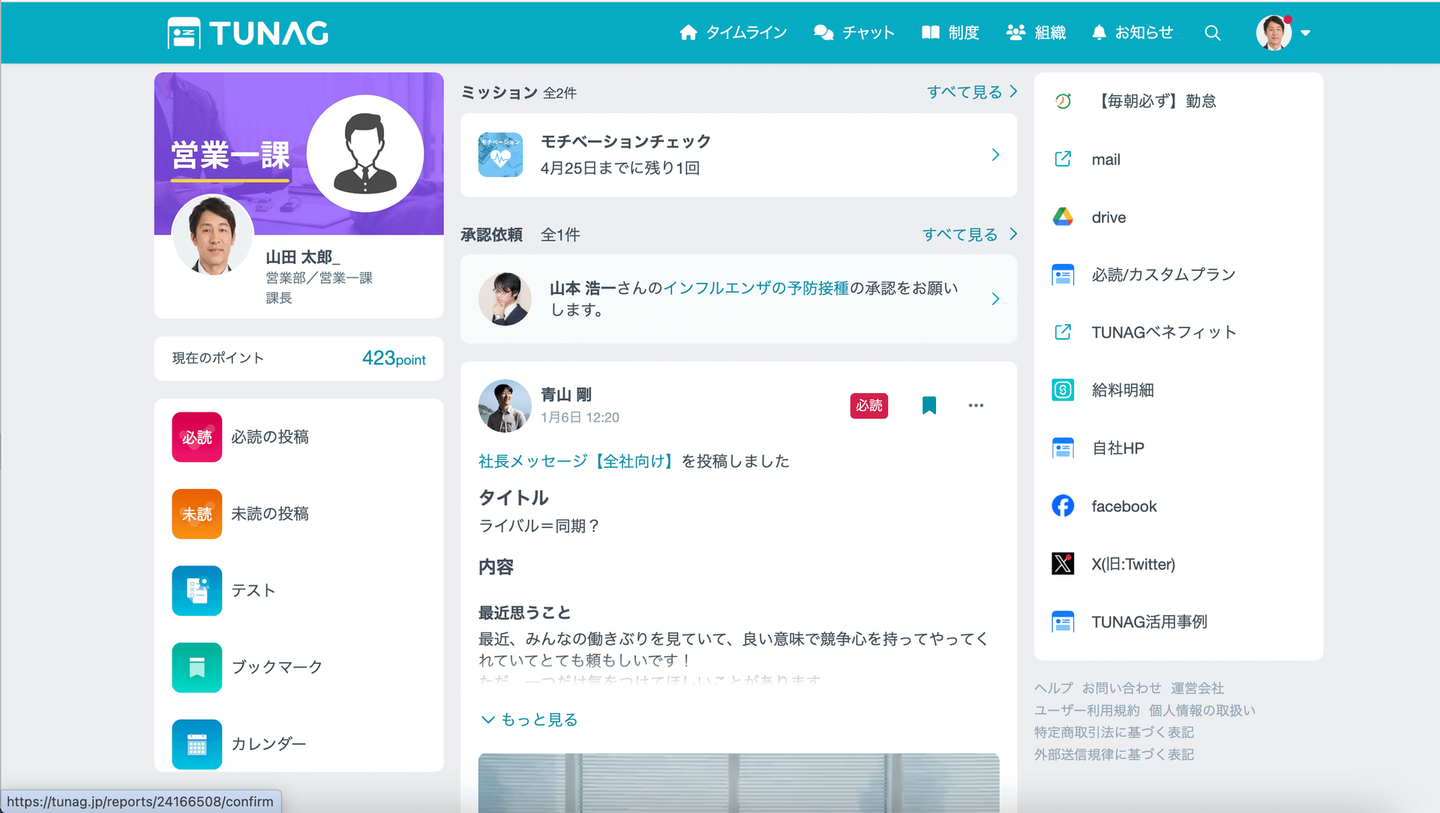Image resolution: width=1440 pixels, height=813 pixels.
Task: Click 4月25日までに残り1回 mission deadline text
Action: click(x=620, y=168)
